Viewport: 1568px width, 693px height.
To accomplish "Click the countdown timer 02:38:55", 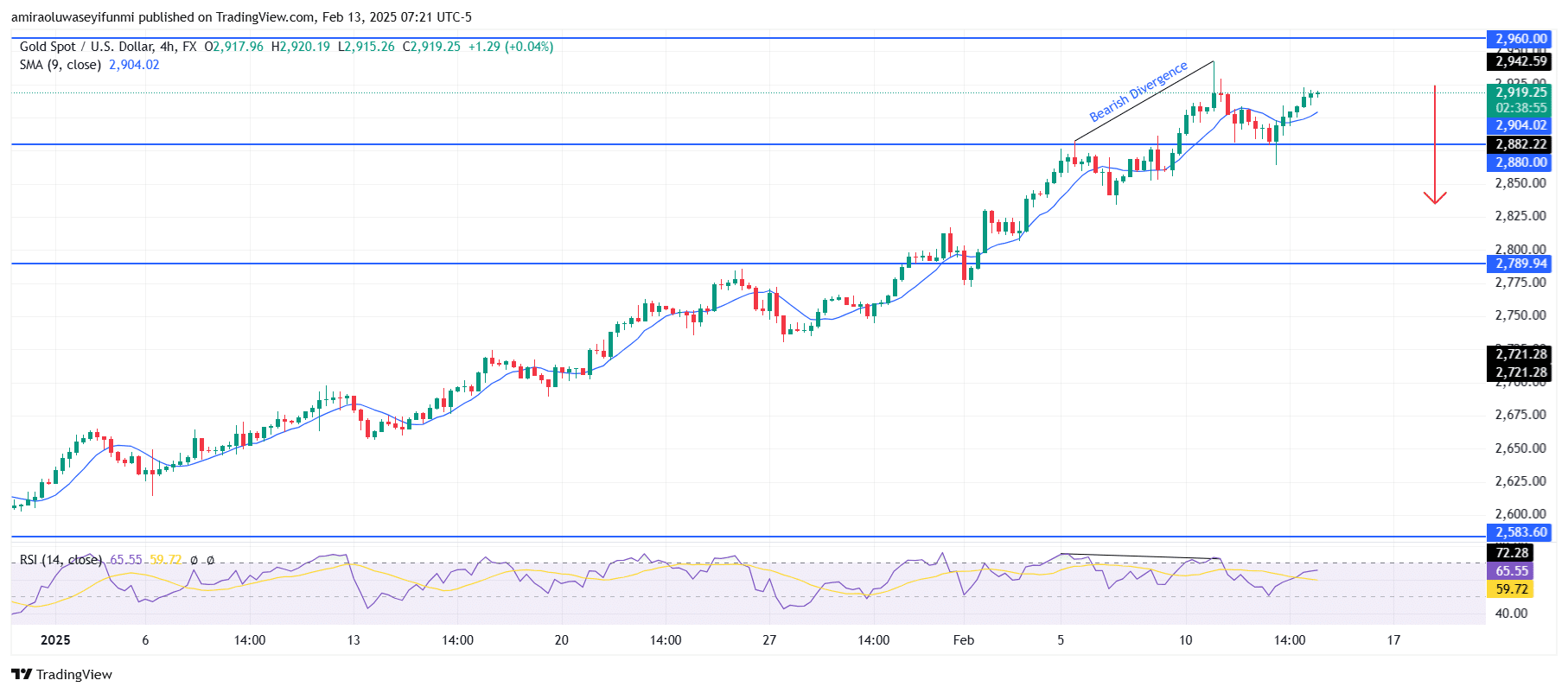I will [1520, 108].
